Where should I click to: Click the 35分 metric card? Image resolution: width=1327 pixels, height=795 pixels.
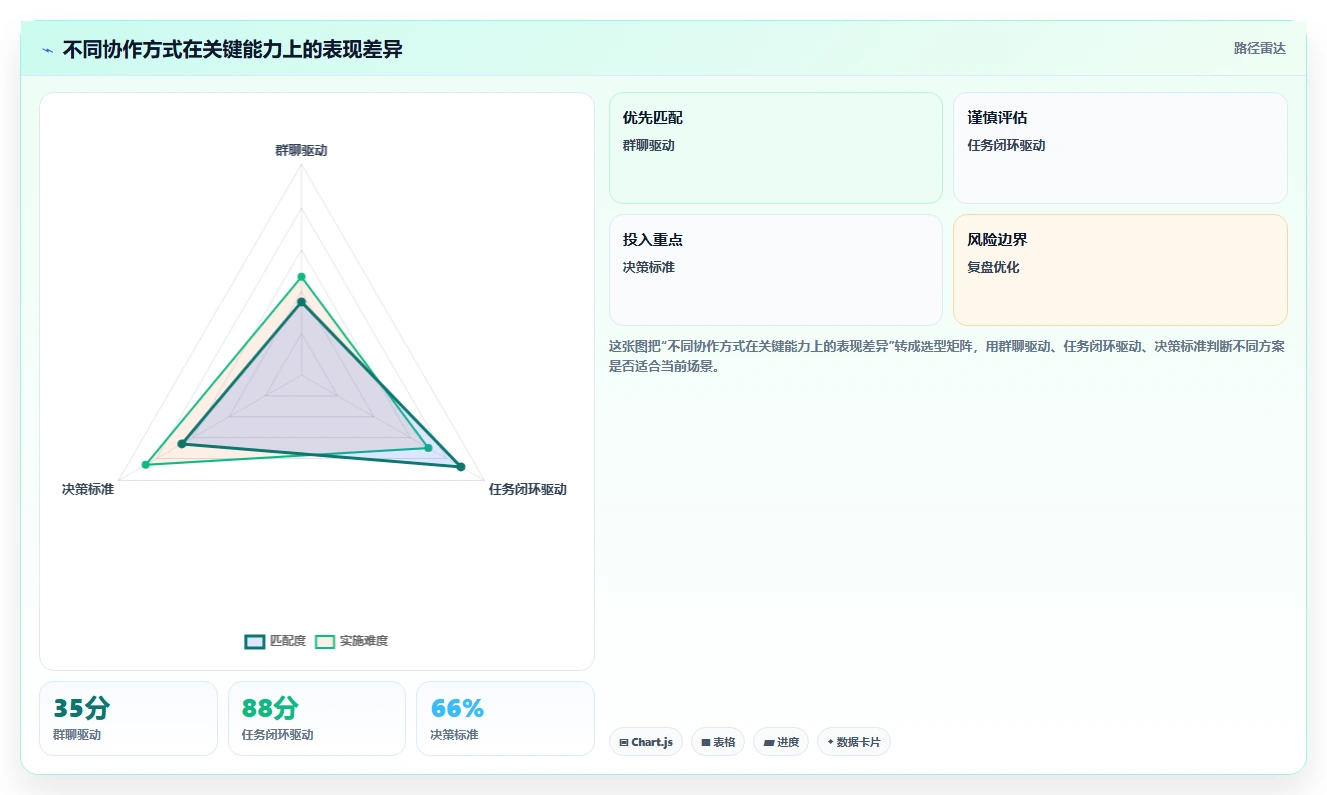128,718
